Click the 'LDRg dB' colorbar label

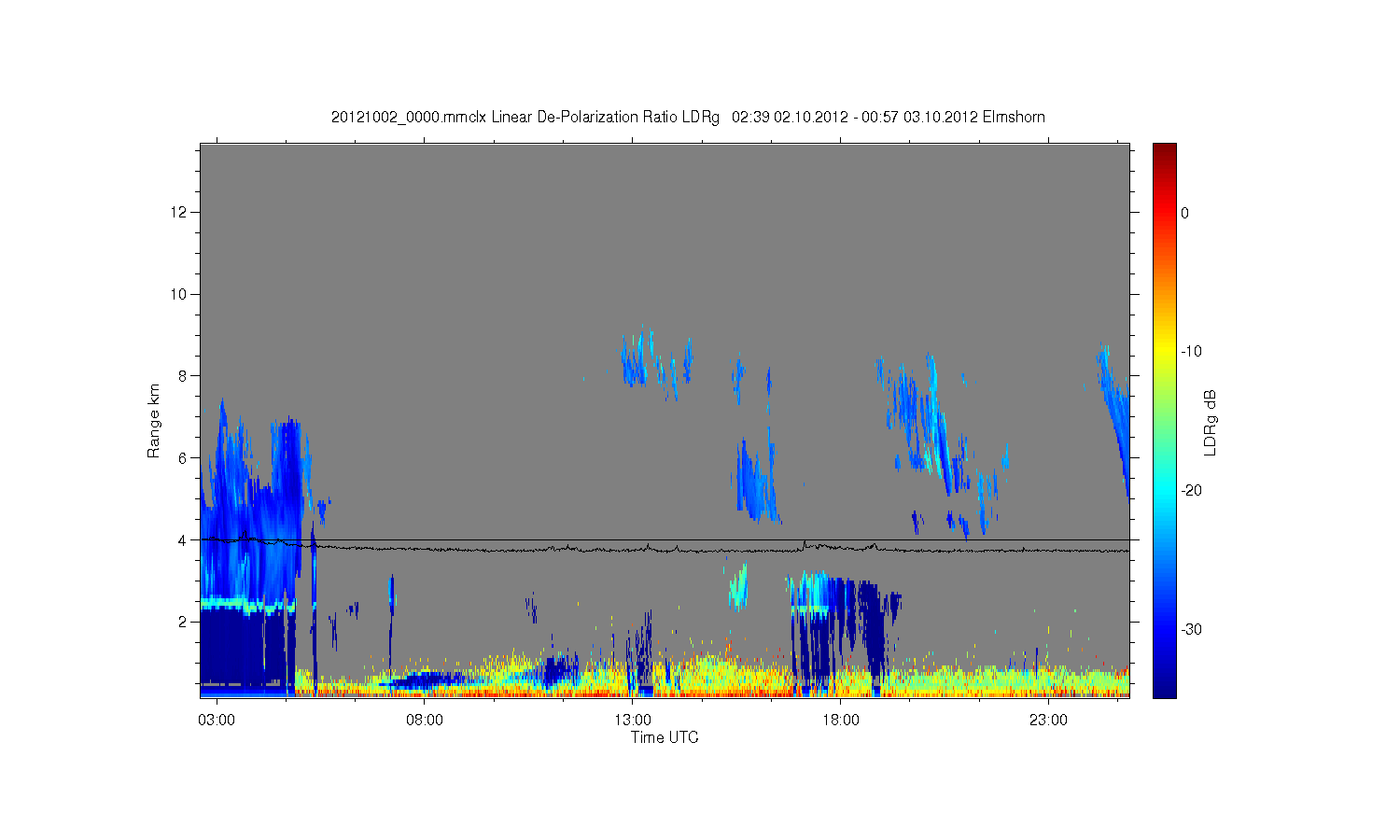(x=1211, y=422)
